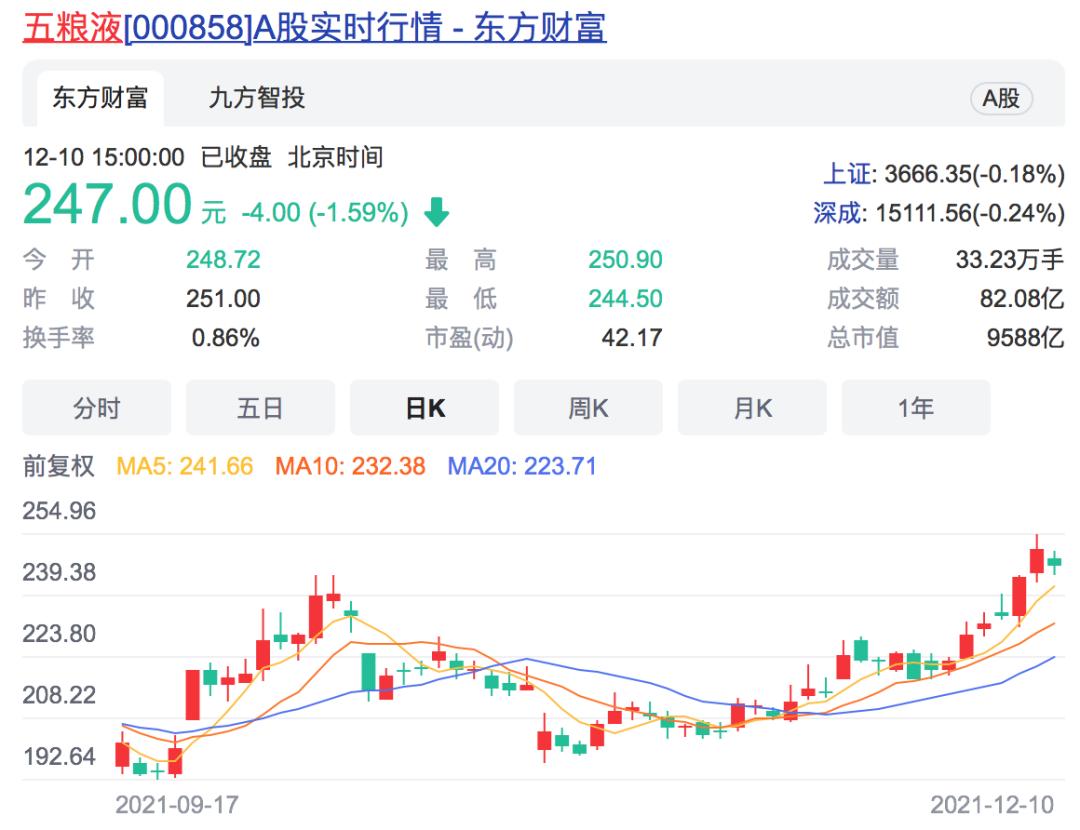
Task: Click the change value -4.00 (-1.59%)
Action: tap(325, 212)
